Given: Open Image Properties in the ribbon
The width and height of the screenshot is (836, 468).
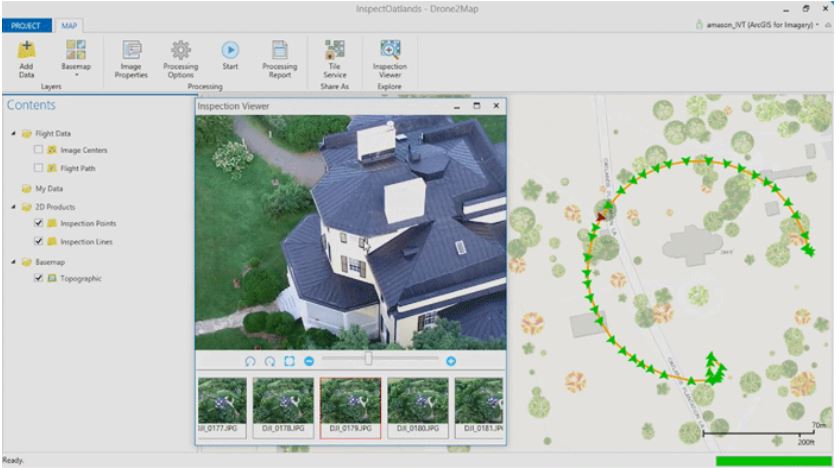Looking at the screenshot, I should point(131,50).
